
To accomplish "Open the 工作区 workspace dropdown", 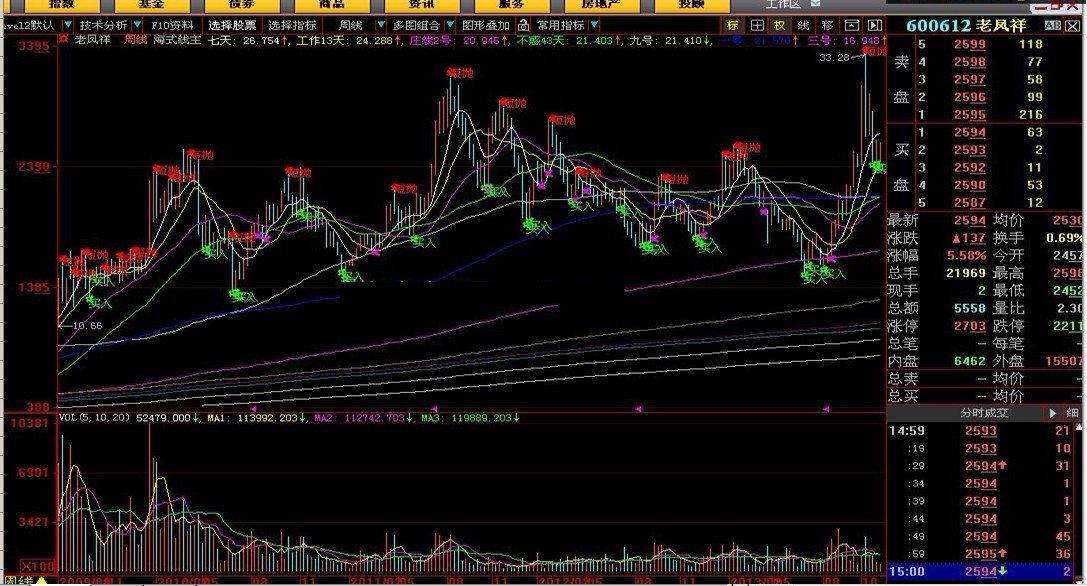I will pos(816,3).
